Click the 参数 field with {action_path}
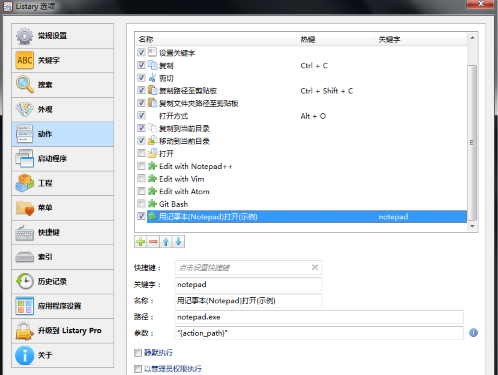498x375 pixels. [319, 333]
